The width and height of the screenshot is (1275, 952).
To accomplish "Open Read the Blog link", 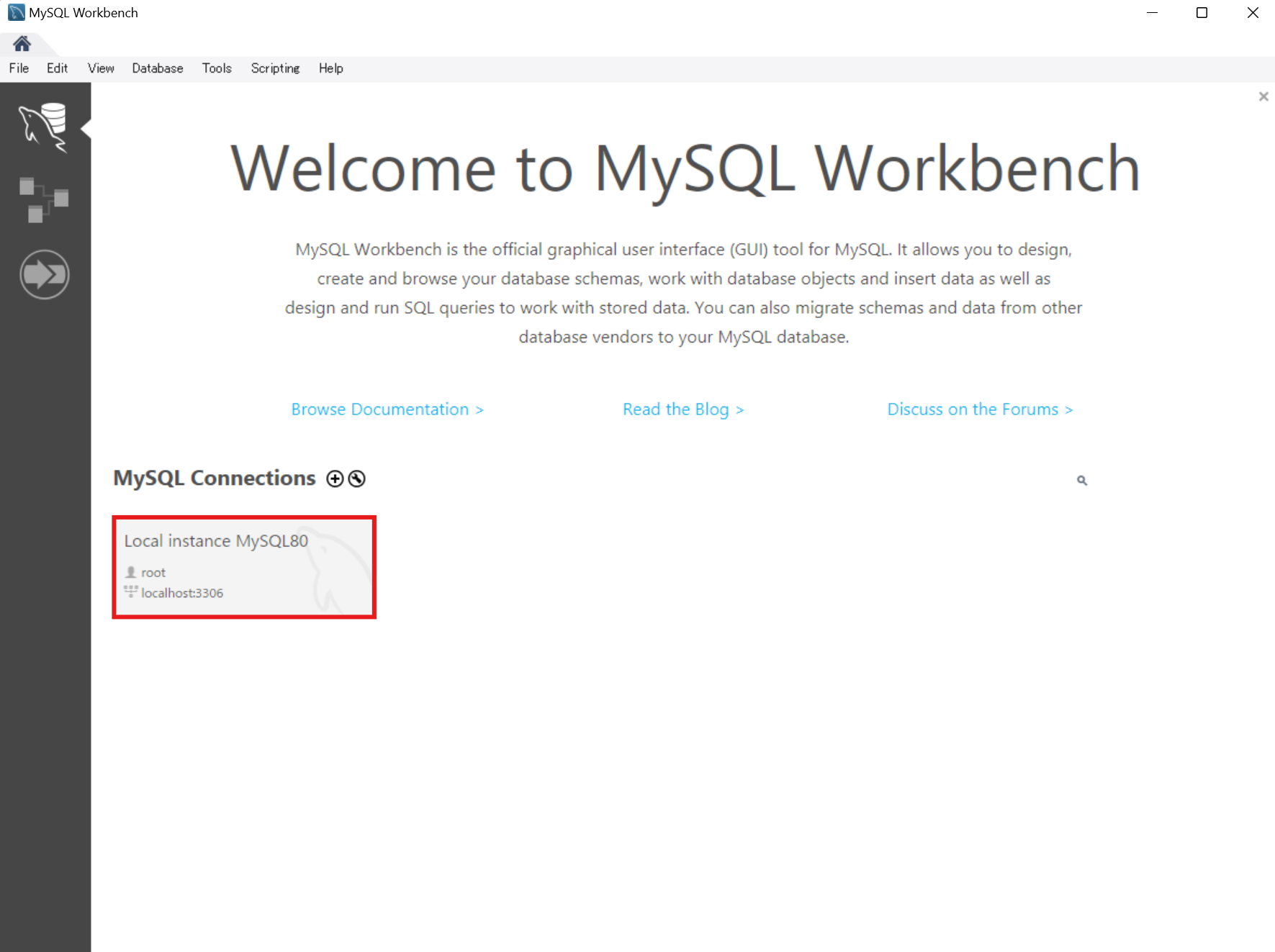I will 682,409.
